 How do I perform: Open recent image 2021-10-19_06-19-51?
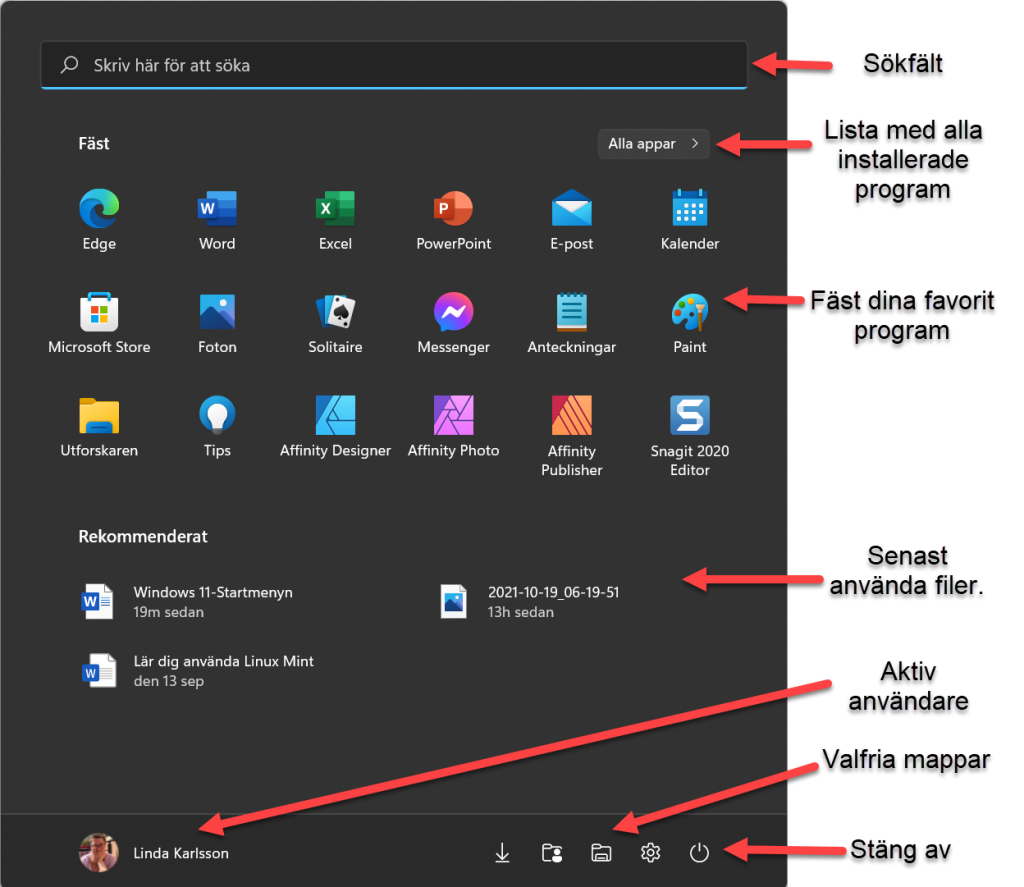tap(529, 602)
